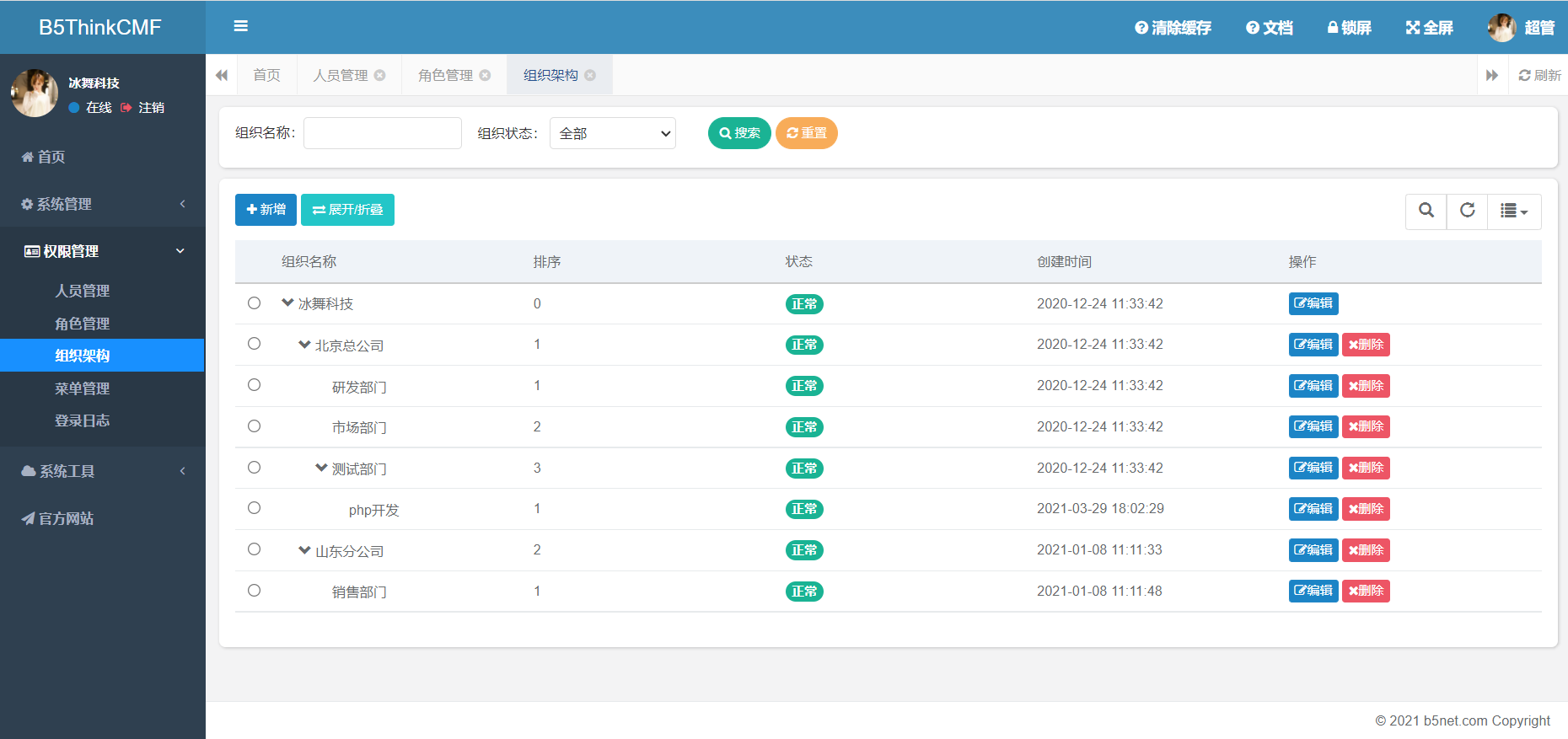Collapse the 测试部门 tree node
This screenshot has height=739, width=1568.
point(321,468)
